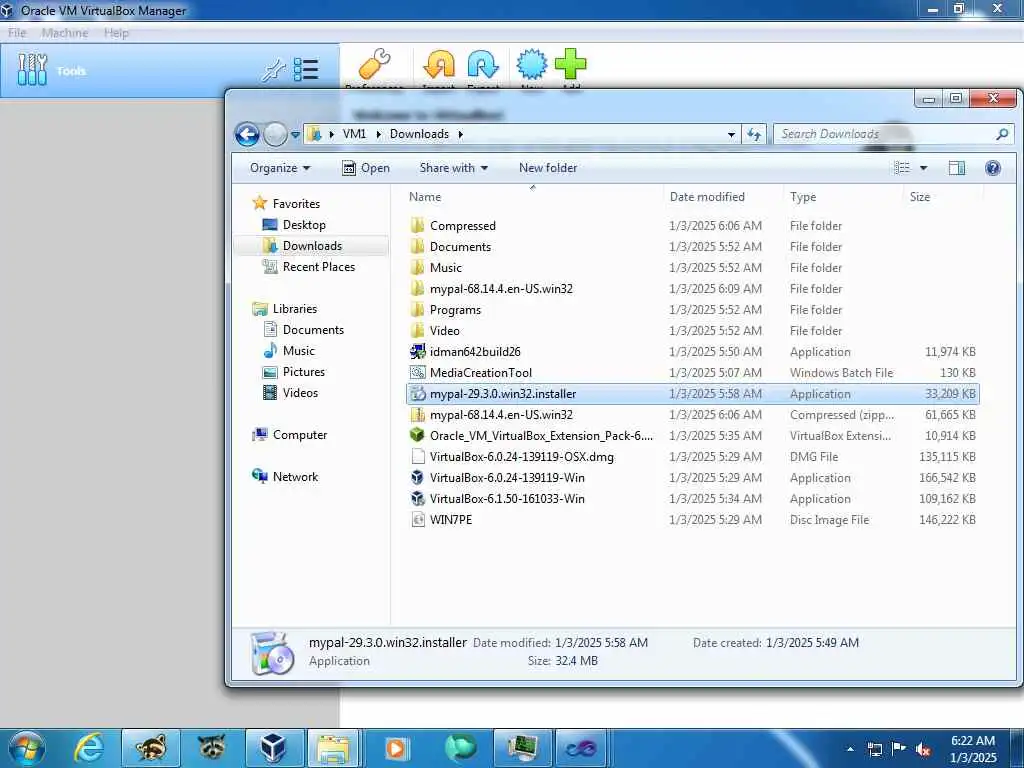Toggle the preview pane button
The height and width of the screenshot is (768, 1024).
pos(957,168)
